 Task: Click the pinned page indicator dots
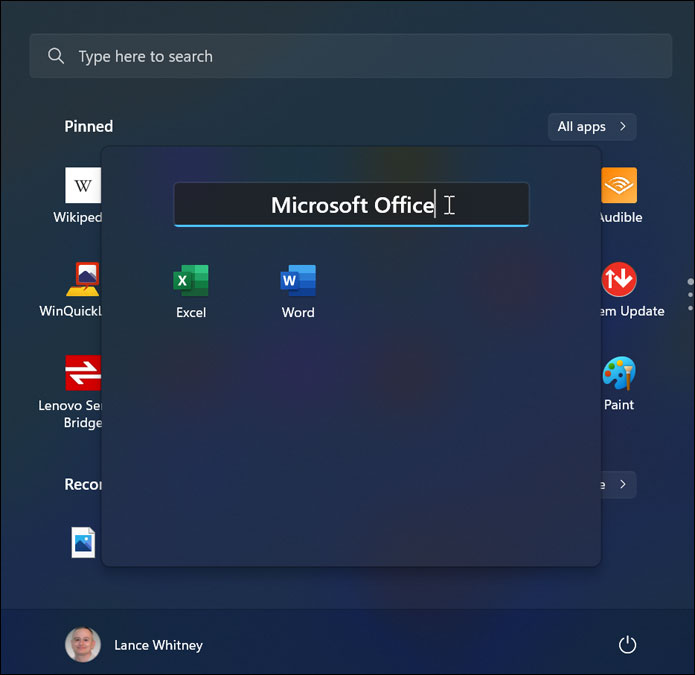click(x=690, y=295)
